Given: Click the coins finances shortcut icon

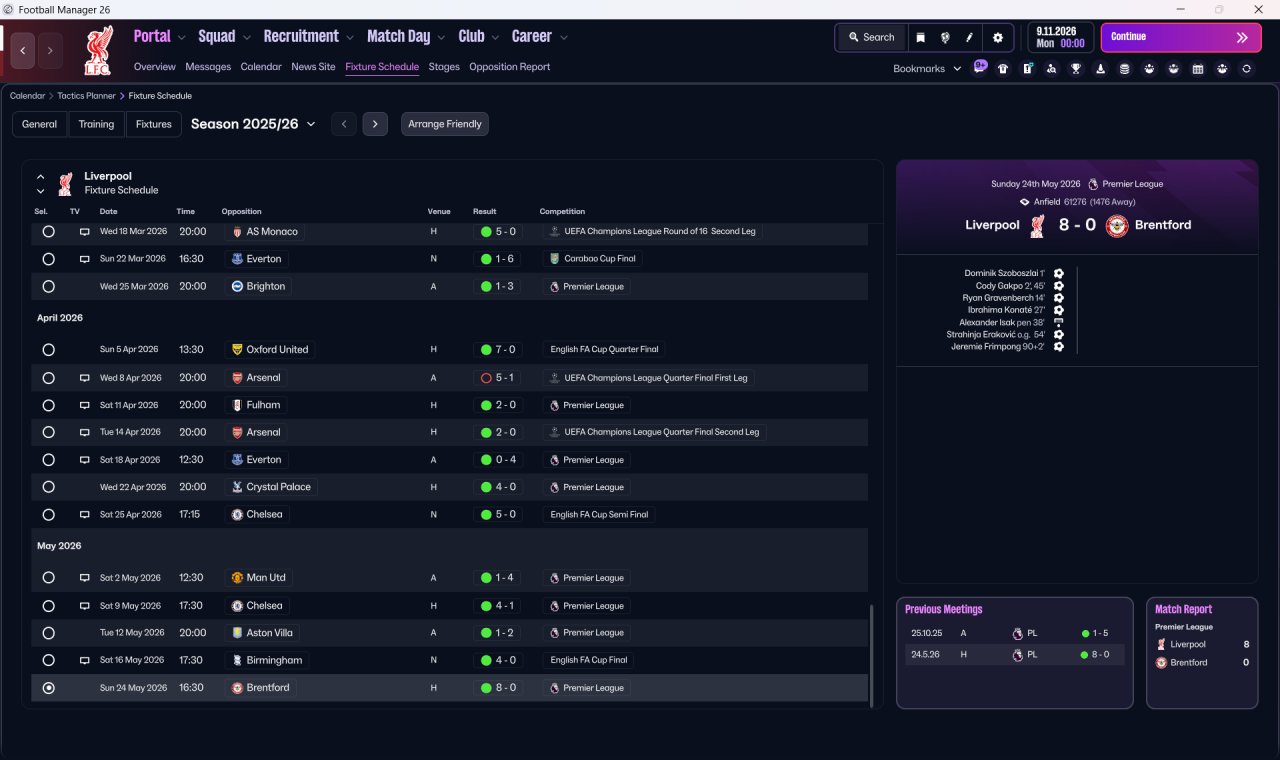Looking at the screenshot, I should [1125, 69].
